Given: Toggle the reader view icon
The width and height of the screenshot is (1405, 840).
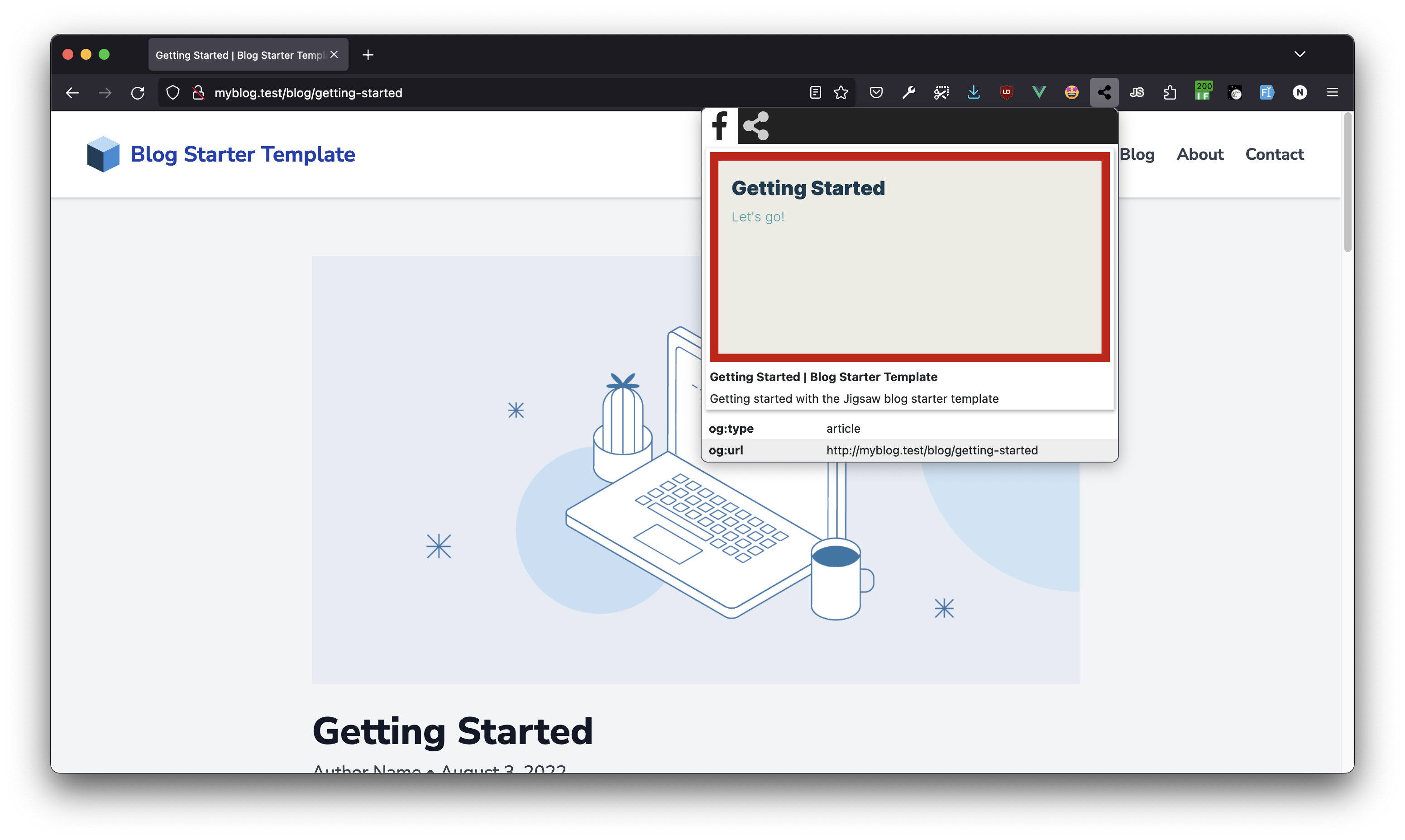Looking at the screenshot, I should 815,92.
